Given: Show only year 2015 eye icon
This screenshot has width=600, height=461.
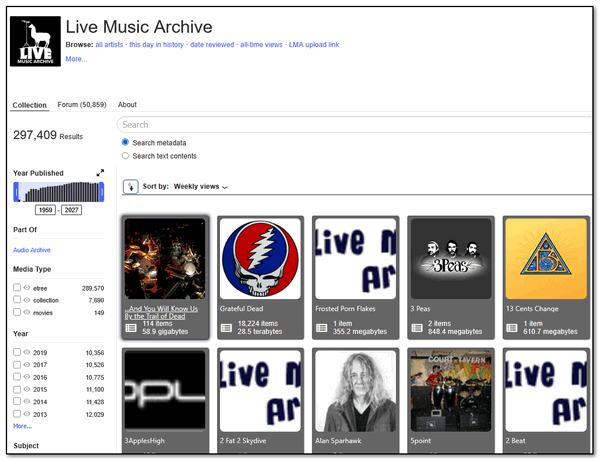Looking at the screenshot, I should [x=27, y=389].
